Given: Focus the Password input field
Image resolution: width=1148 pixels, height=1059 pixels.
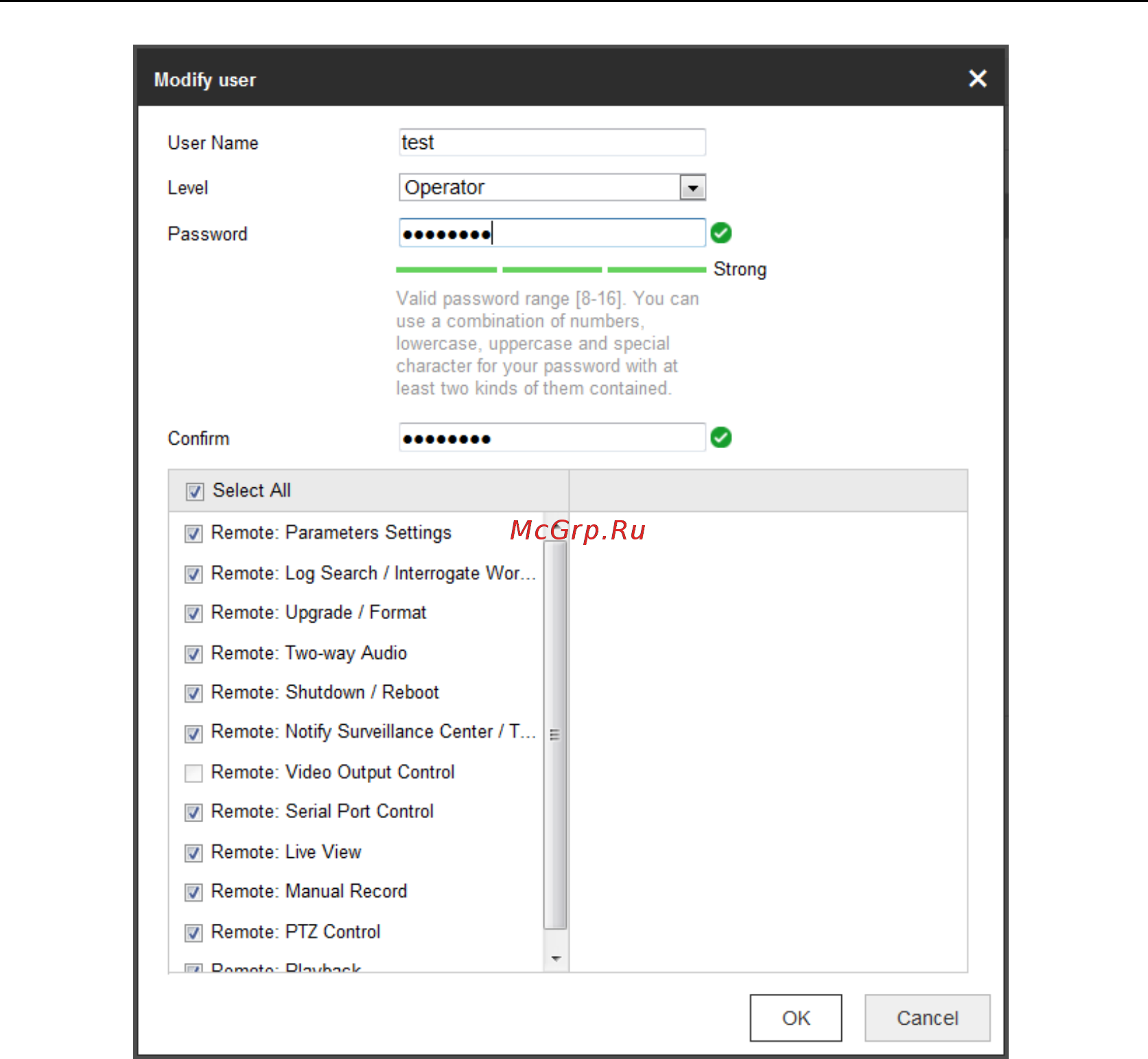Looking at the screenshot, I should (552, 233).
